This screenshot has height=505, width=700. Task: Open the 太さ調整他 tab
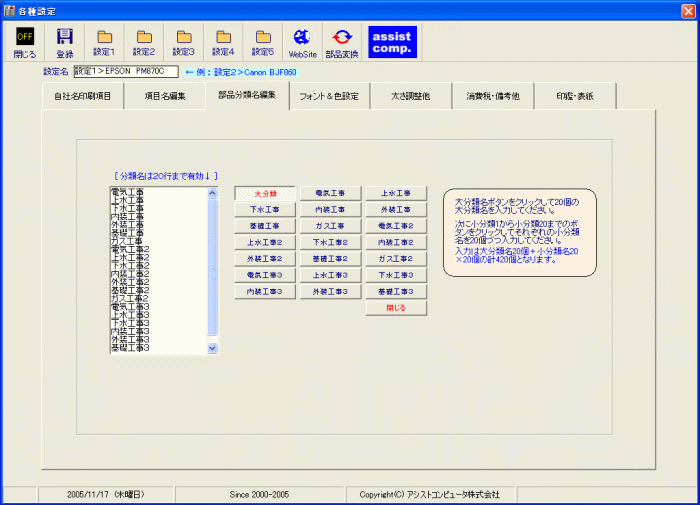pos(411,96)
